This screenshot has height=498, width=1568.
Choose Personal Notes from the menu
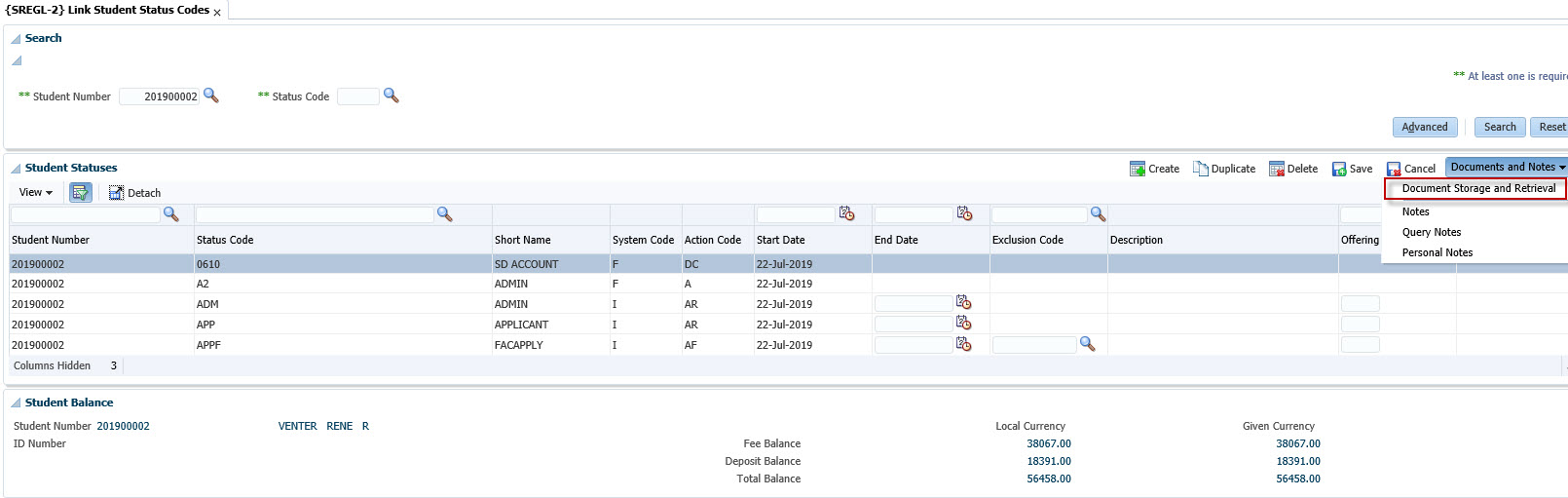pos(1437,252)
